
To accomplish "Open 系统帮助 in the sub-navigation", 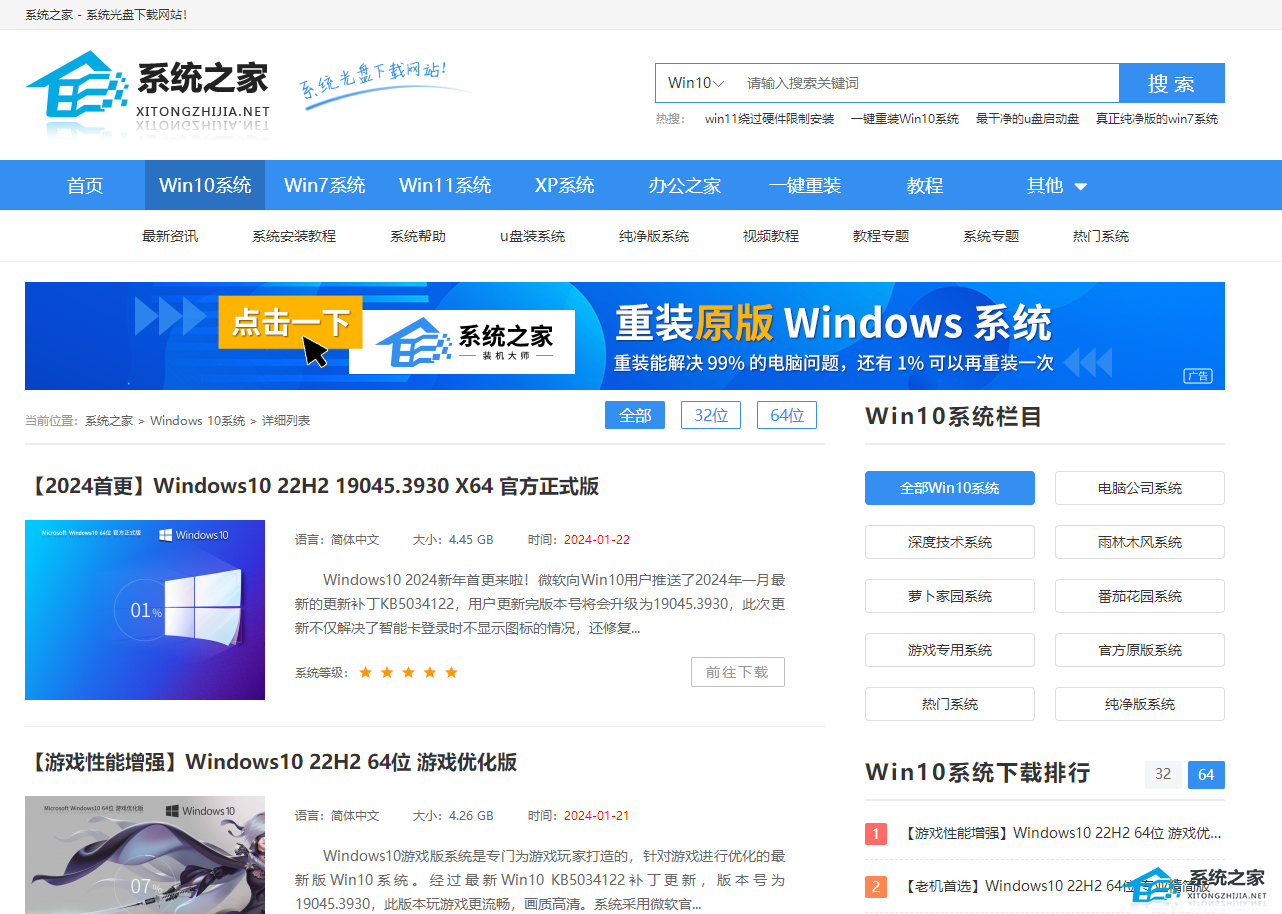I will coord(418,236).
